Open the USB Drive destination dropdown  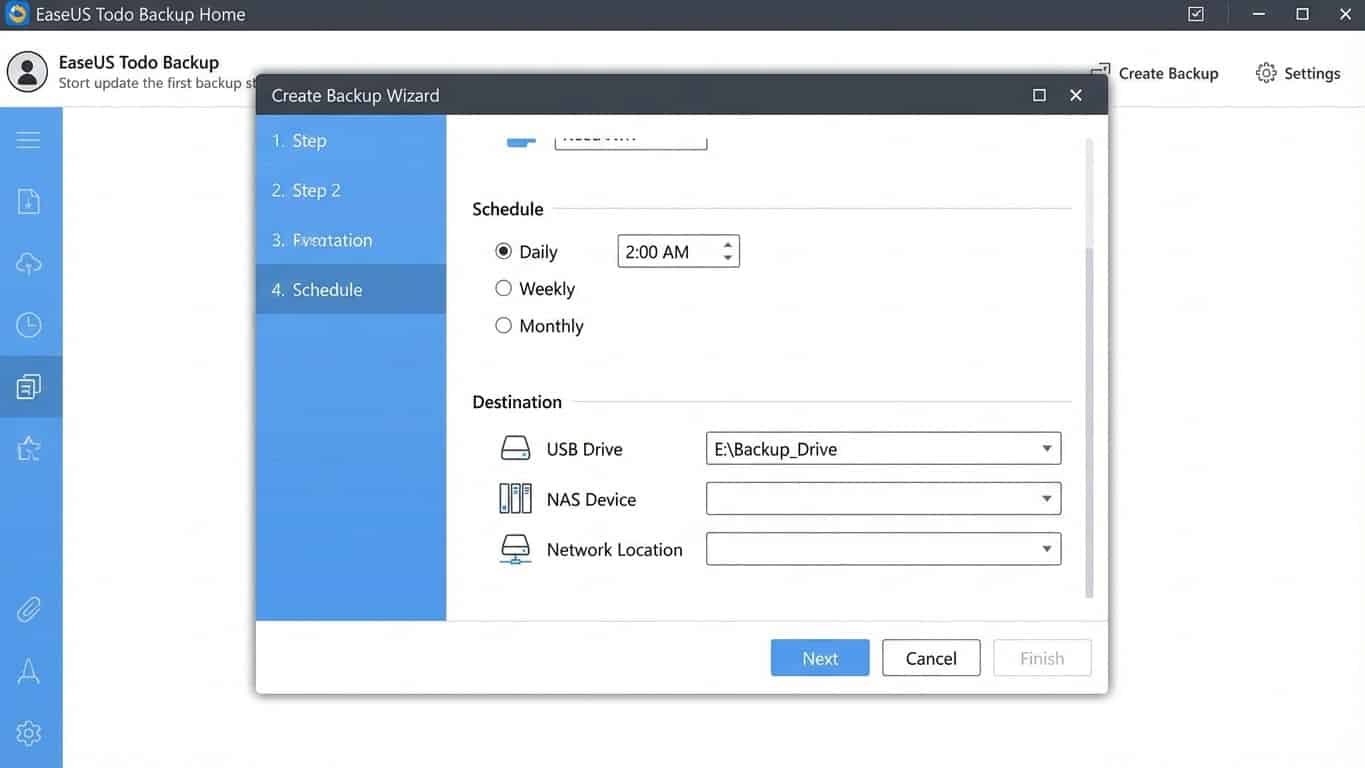coord(1046,448)
